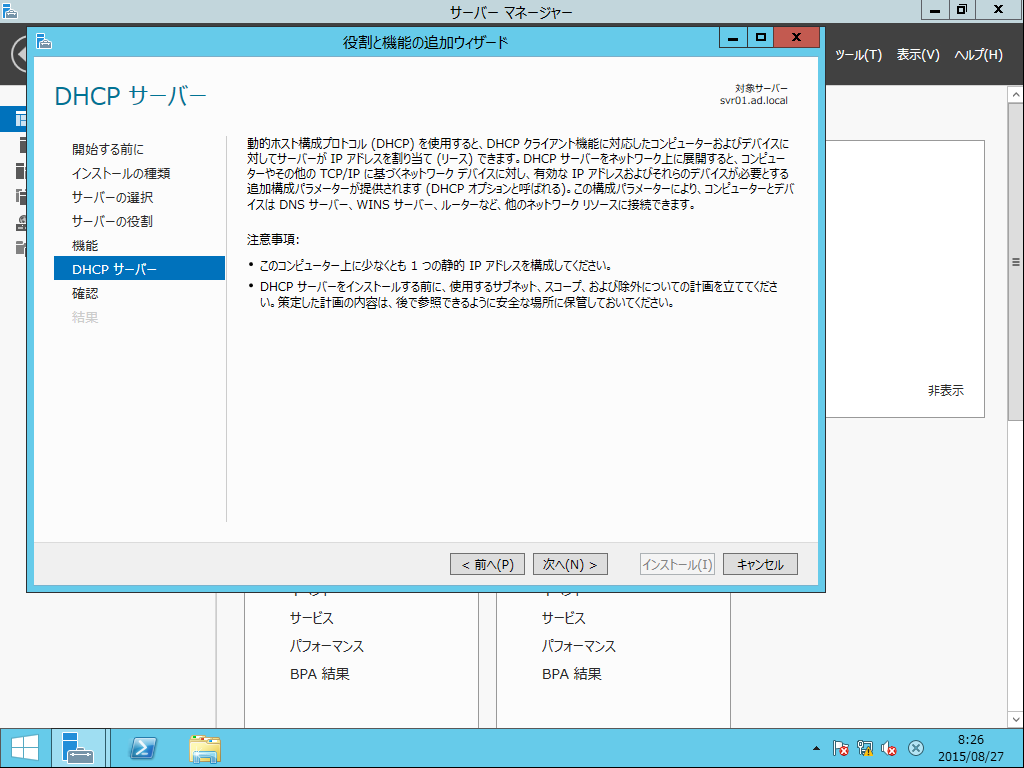Click left tile パフォーマンス in Server Manager
1024x768 pixels.
point(327,646)
